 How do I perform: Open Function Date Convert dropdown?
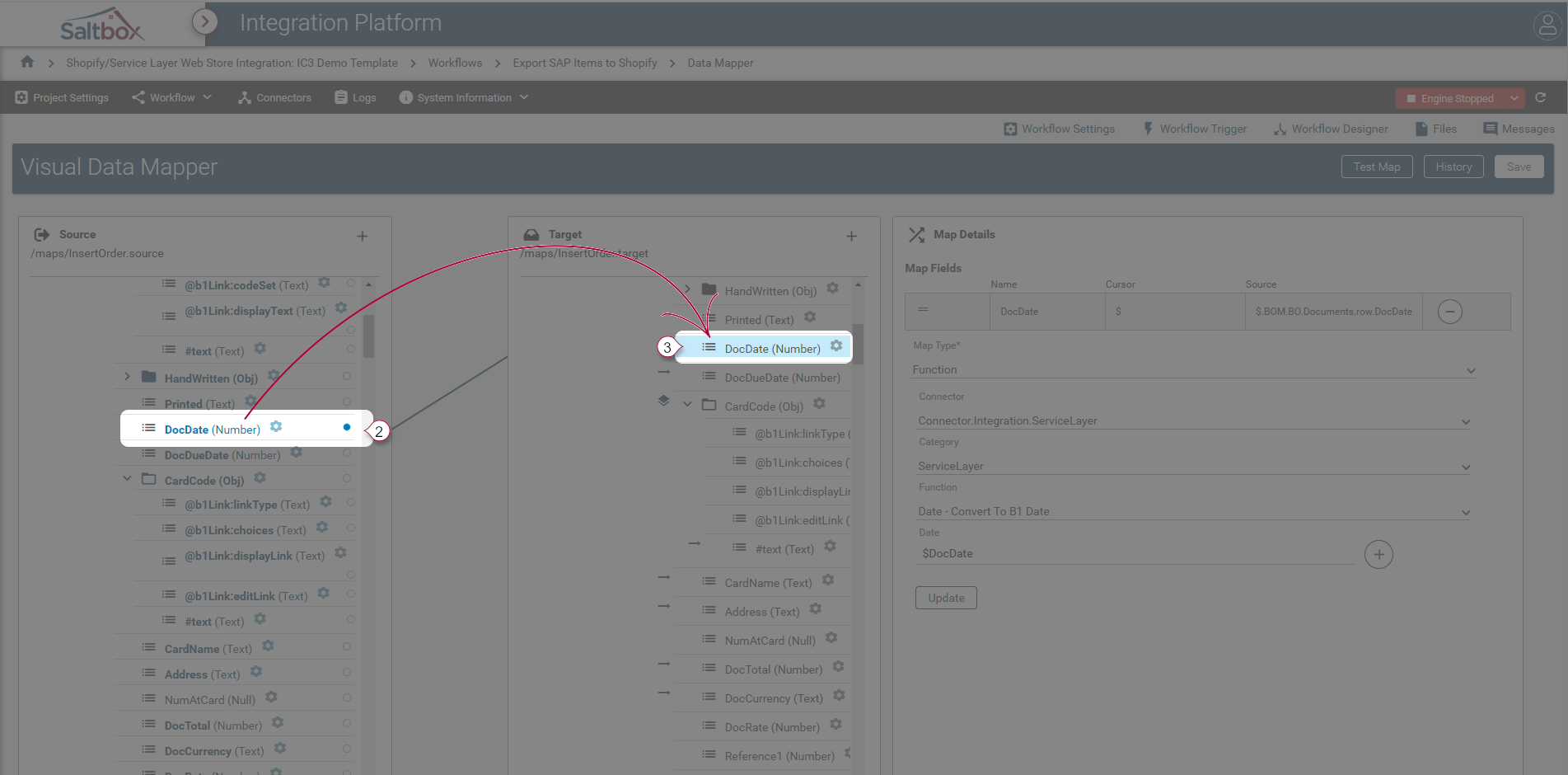pyautogui.click(x=1194, y=512)
